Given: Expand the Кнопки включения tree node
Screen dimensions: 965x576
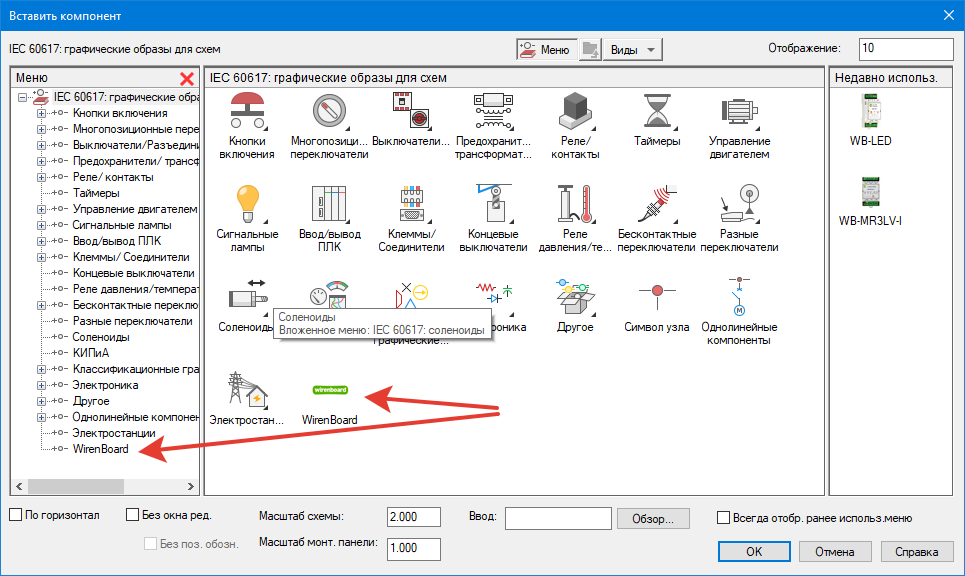Looking at the screenshot, I should tap(41, 113).
